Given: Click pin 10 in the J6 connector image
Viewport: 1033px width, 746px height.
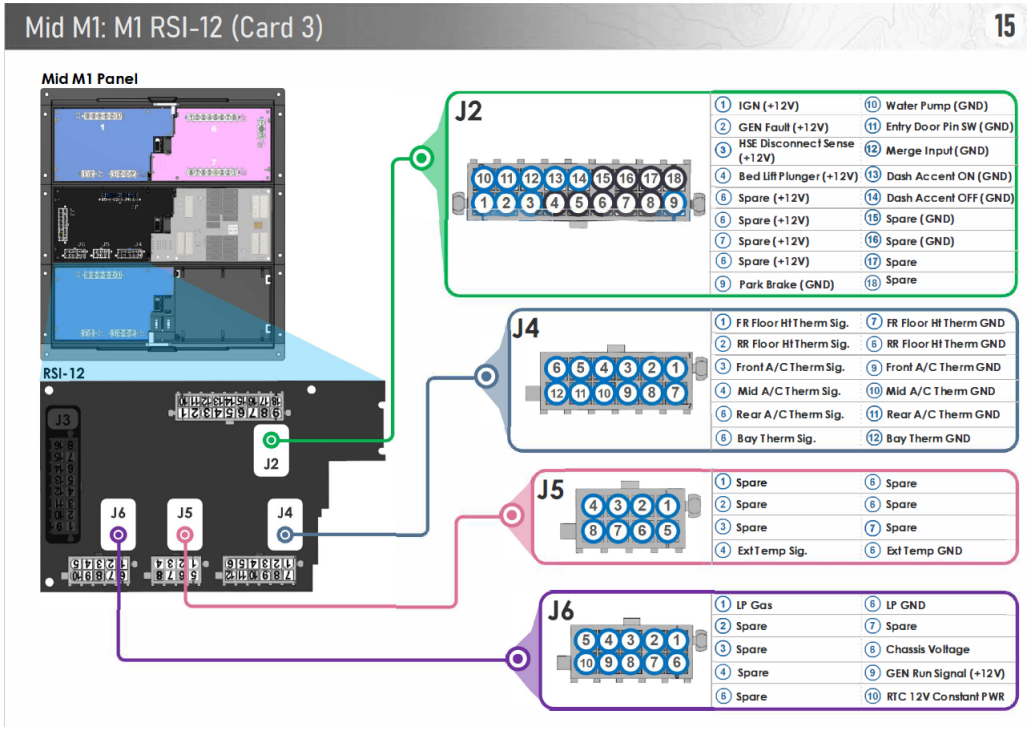Looking at the screenshot, I should pos(586,663).
